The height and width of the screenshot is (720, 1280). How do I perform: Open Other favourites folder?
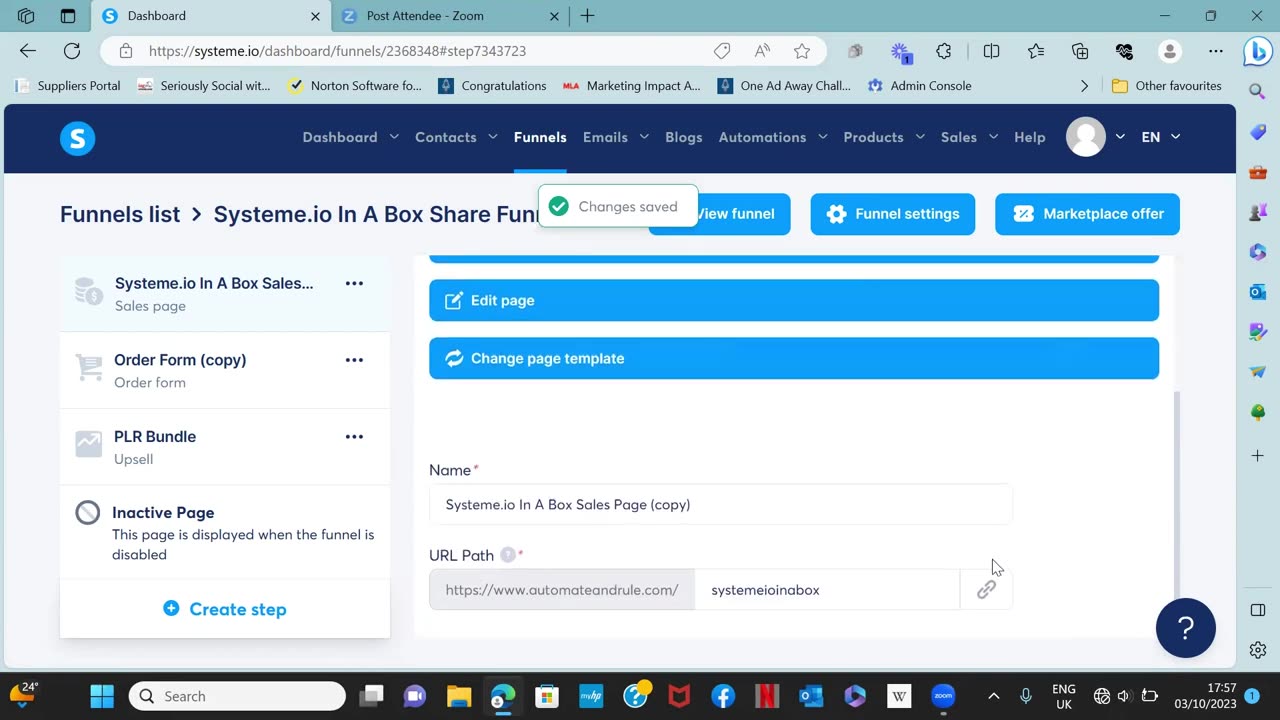pyautogui.click(x=1167, y=86)
